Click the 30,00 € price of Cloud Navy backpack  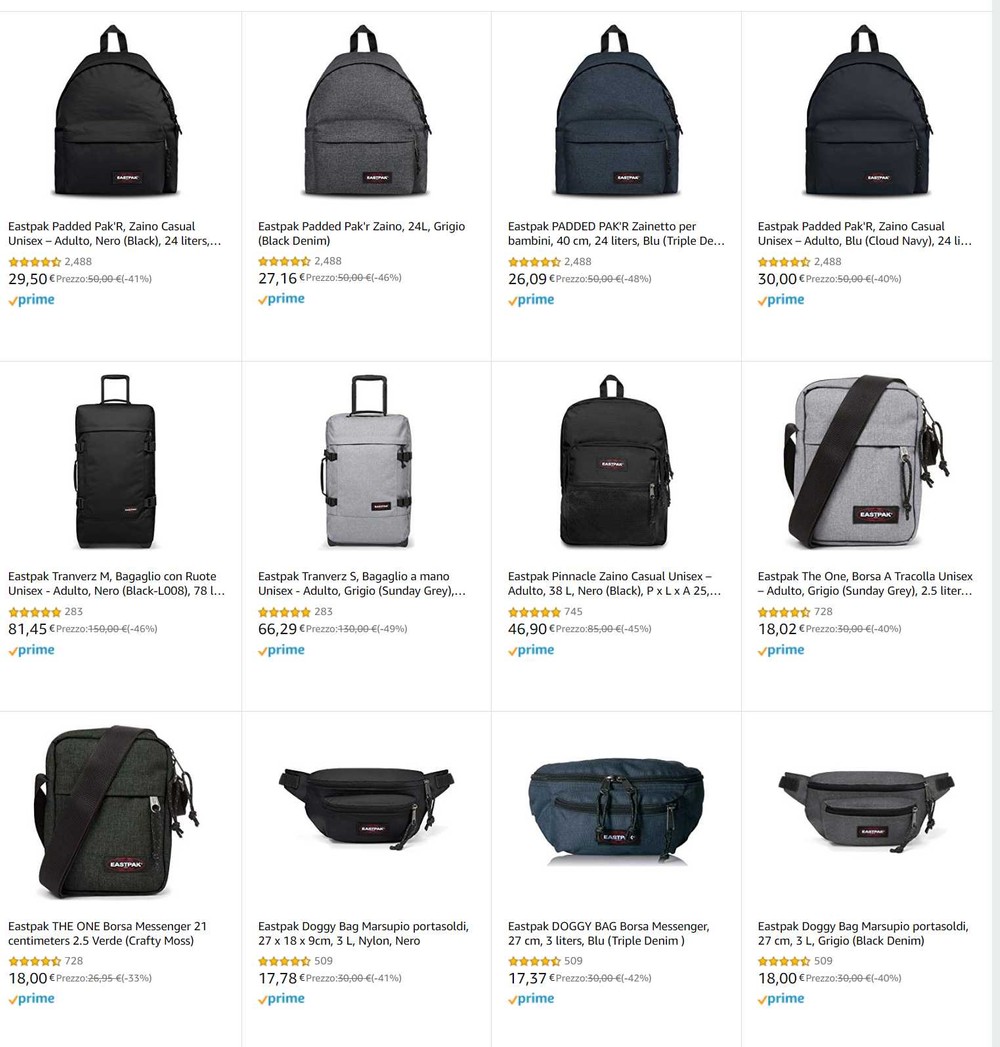pyautogui.click(x=777, y=279)
